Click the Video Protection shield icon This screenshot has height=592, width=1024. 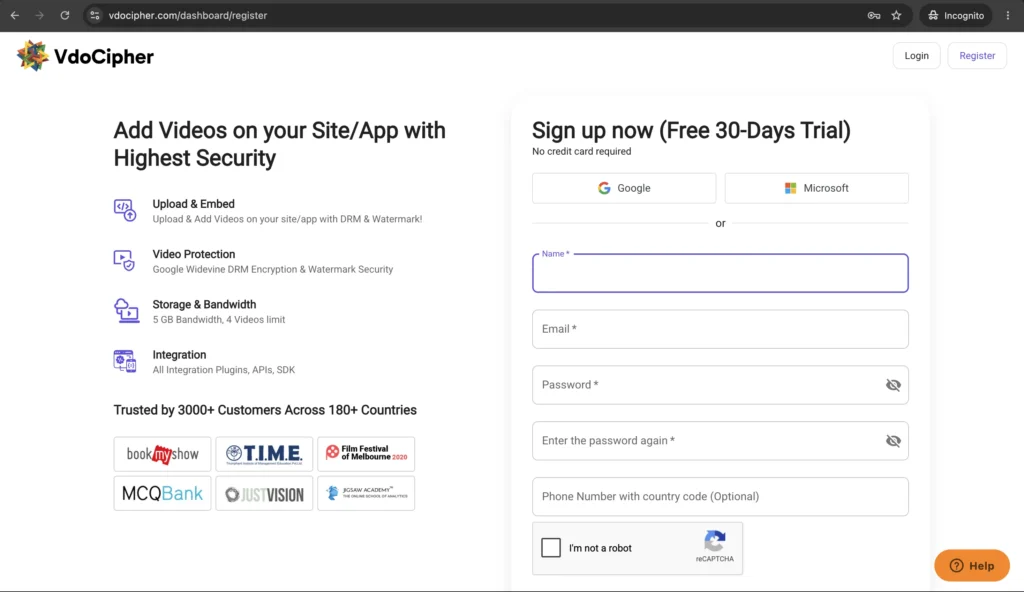pos(124,261)
